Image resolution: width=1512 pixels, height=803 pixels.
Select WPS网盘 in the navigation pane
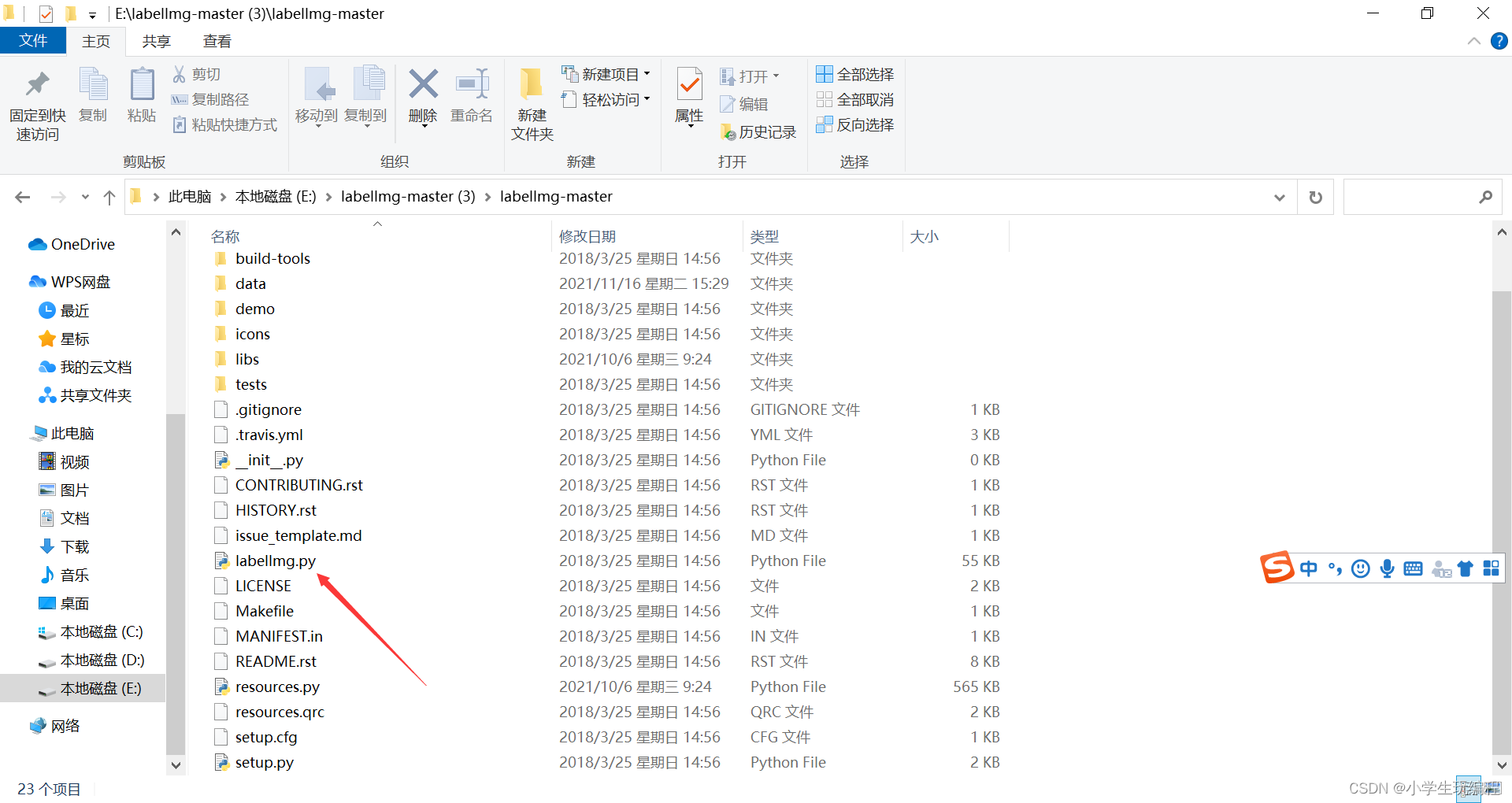(80, 282)
